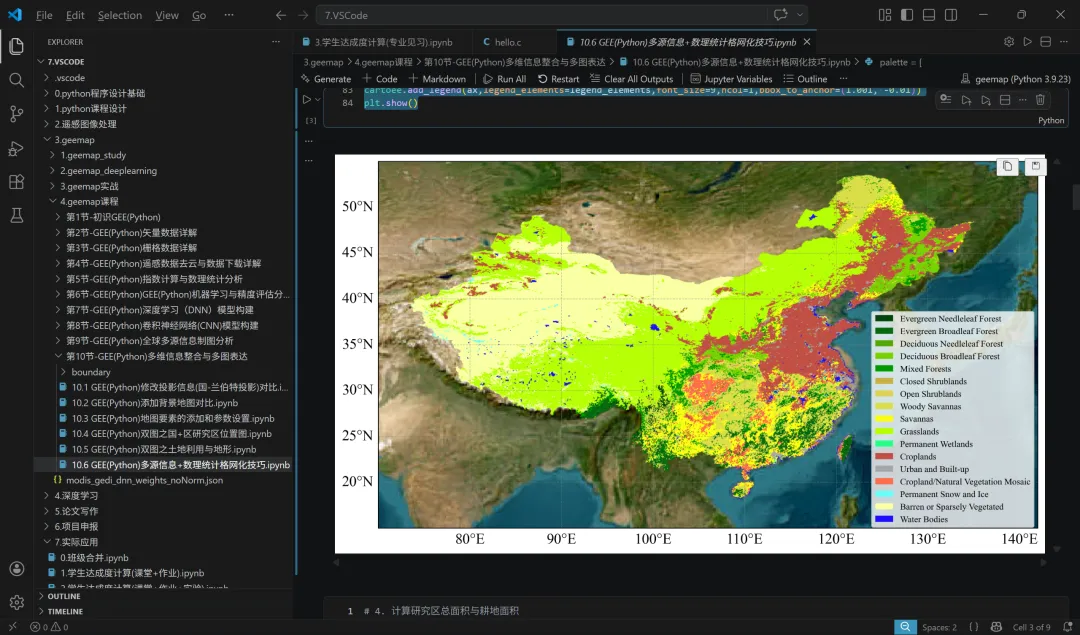
Task: Open the Manage gear in activity bar
Action: (17, 603)
